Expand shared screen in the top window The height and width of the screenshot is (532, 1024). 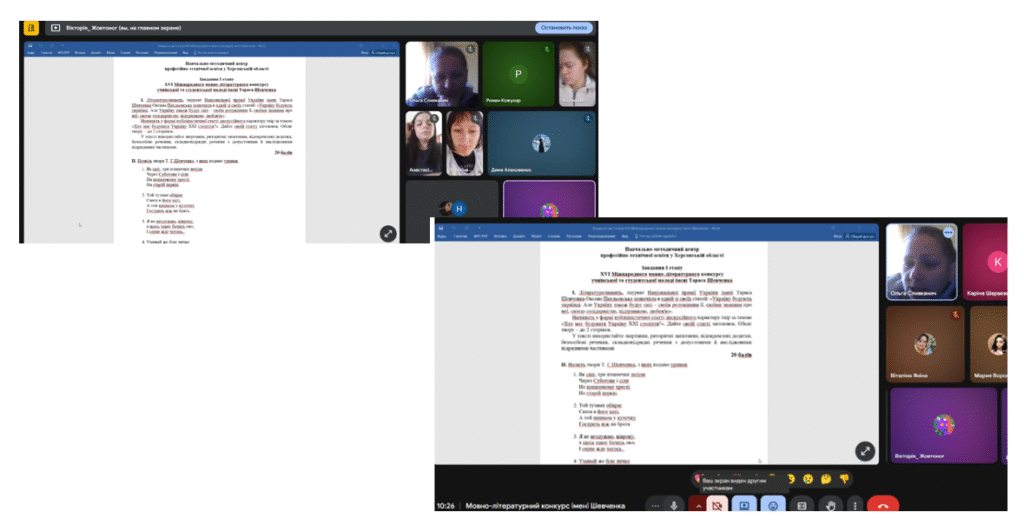point(388,232)
